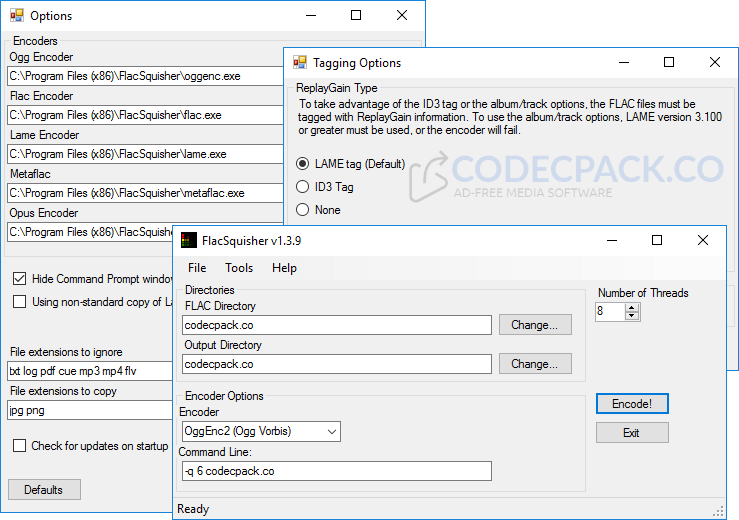Open the File menu
Image resolution: width=739 pixels, height=520 pixels.
click(197, 268)
